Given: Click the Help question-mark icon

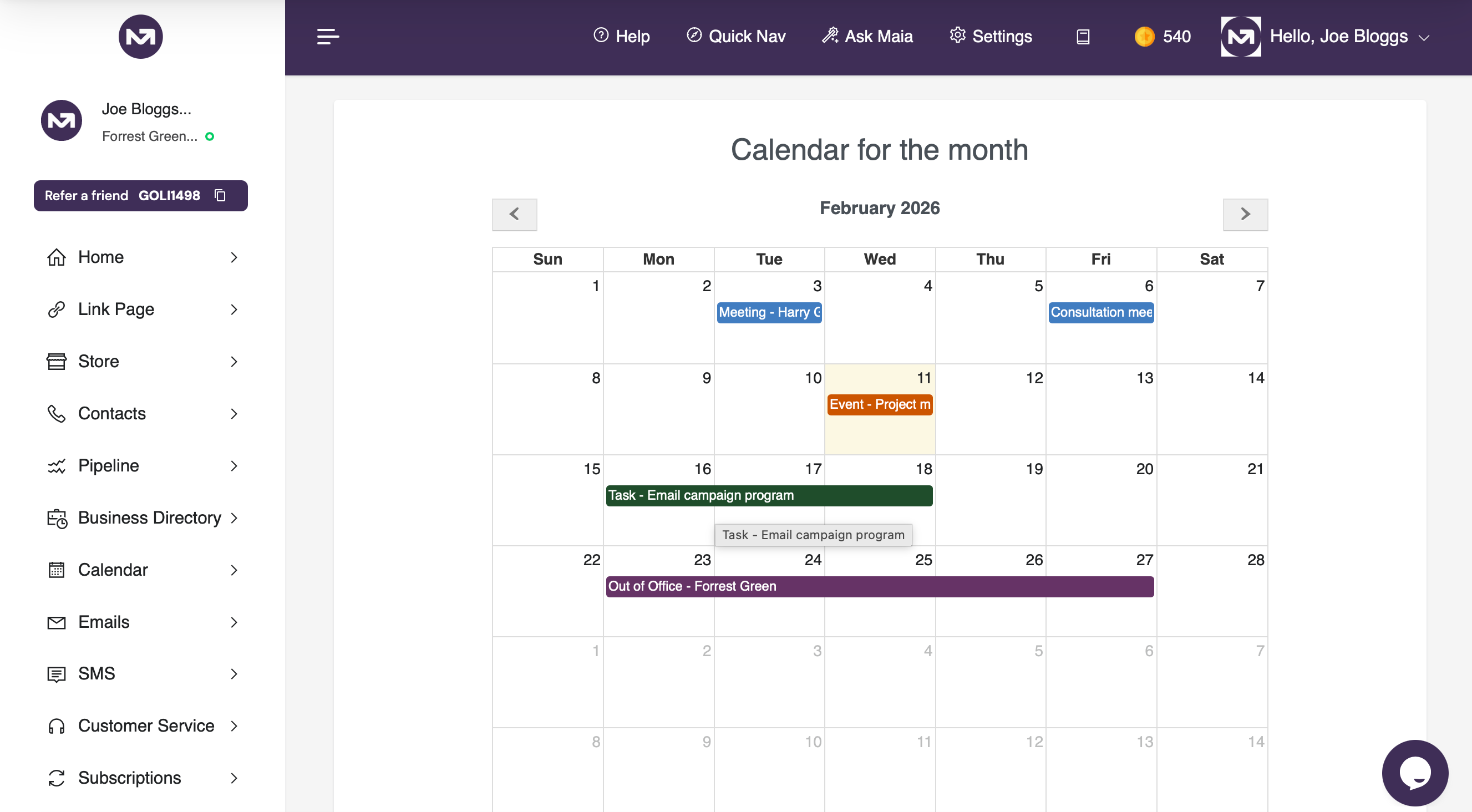Looking at the screenshot, I should pos(601,35).
